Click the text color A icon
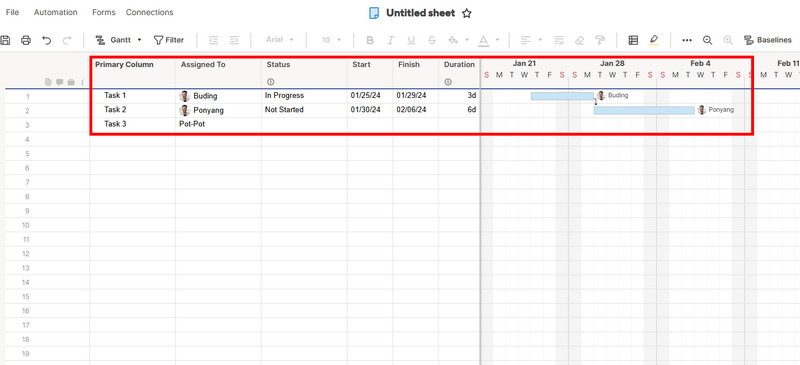 [x=484, y=40]
